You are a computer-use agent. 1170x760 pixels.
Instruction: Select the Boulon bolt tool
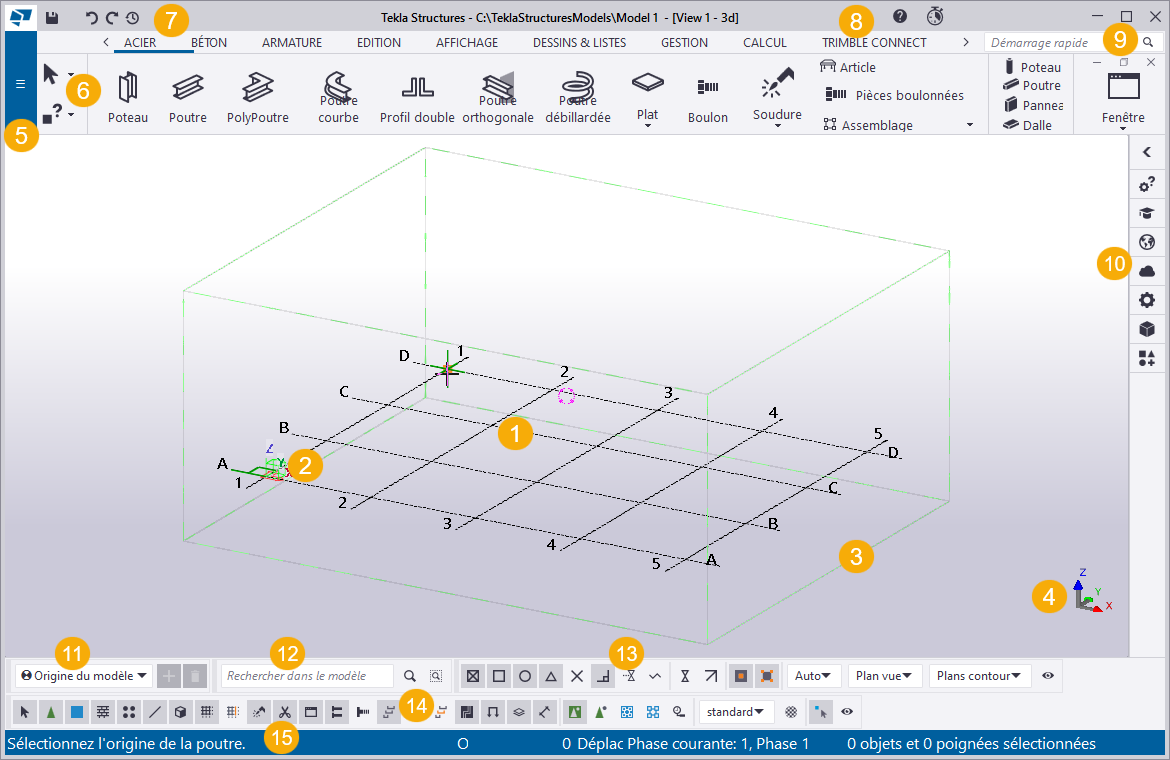point(708,95)
